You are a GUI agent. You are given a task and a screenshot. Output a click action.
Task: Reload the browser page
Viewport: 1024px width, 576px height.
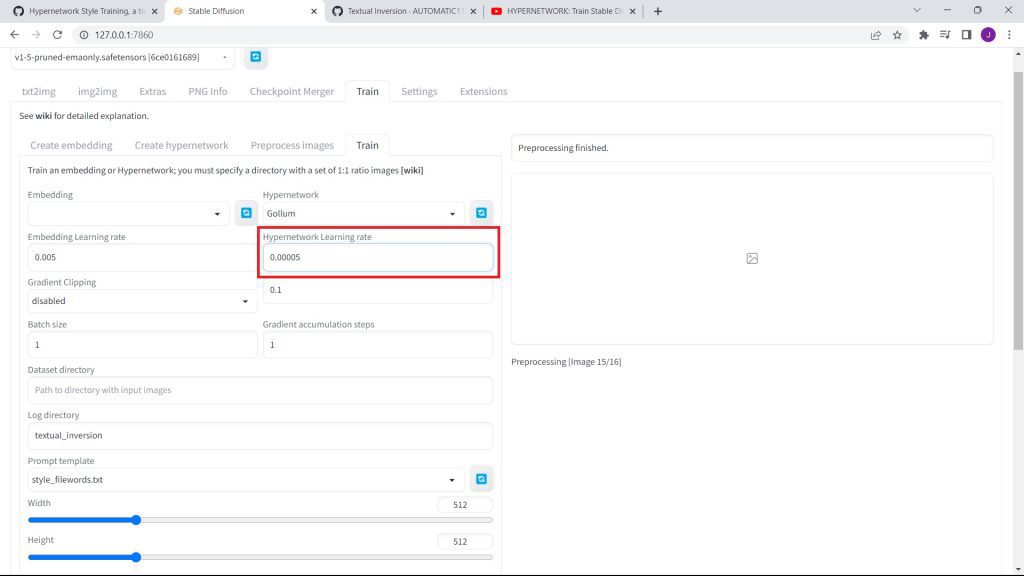[58, 34]
